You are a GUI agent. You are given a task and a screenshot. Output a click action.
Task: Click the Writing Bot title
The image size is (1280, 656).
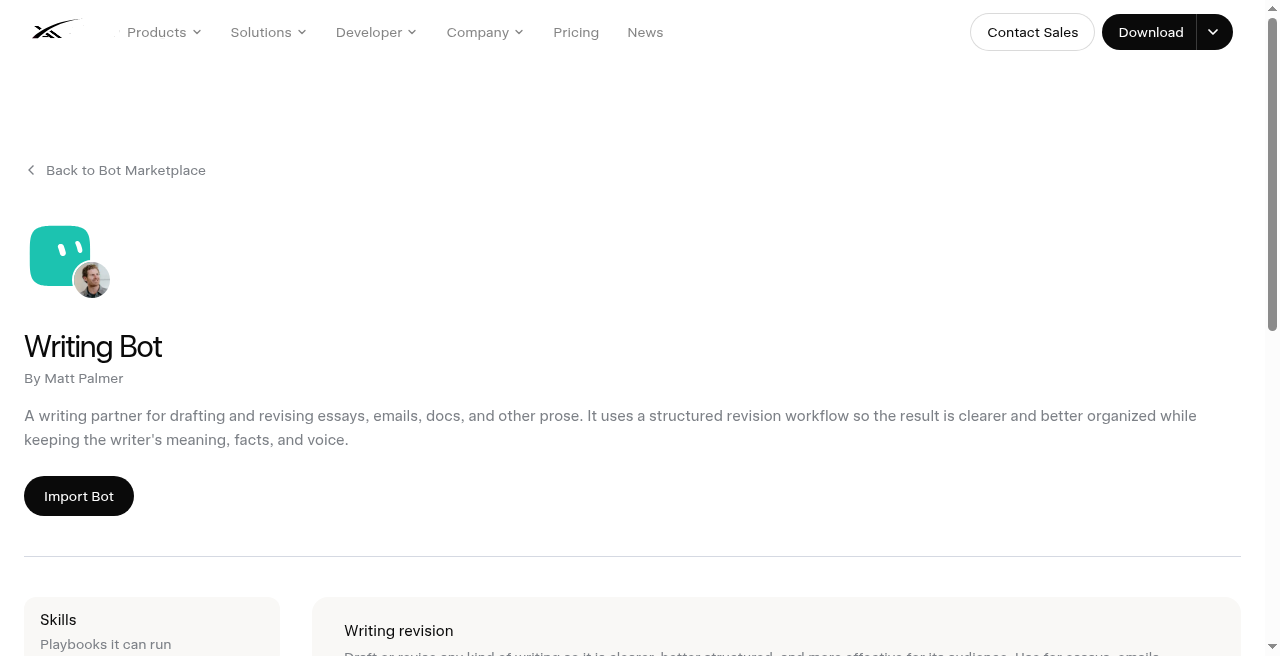point(93,346)
